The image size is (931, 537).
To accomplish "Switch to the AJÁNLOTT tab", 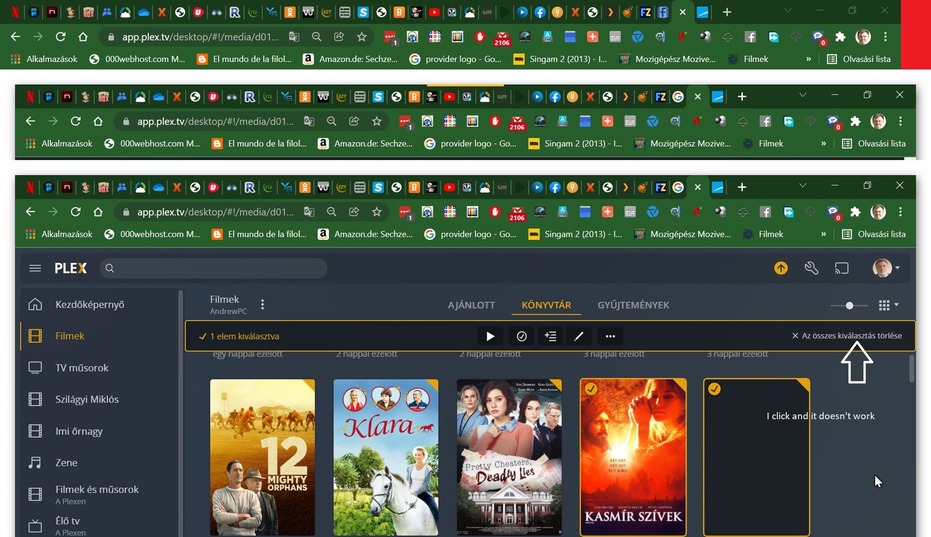I will (x=471, y=305).
